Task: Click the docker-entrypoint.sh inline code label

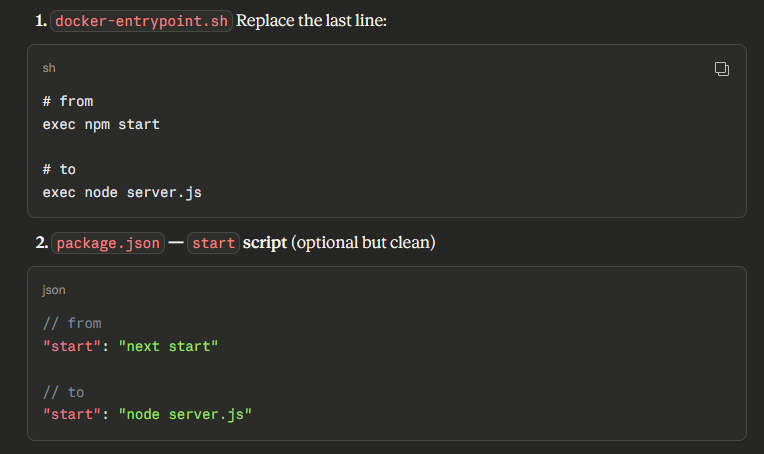Action: click(x=141, y=21)
